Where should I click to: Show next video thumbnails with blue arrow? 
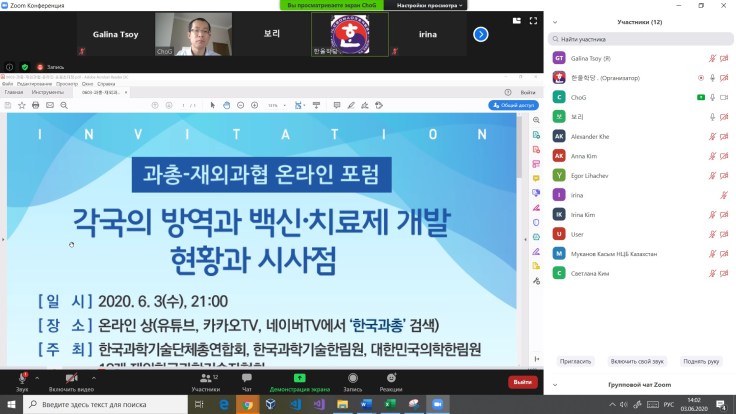point(480,34)
